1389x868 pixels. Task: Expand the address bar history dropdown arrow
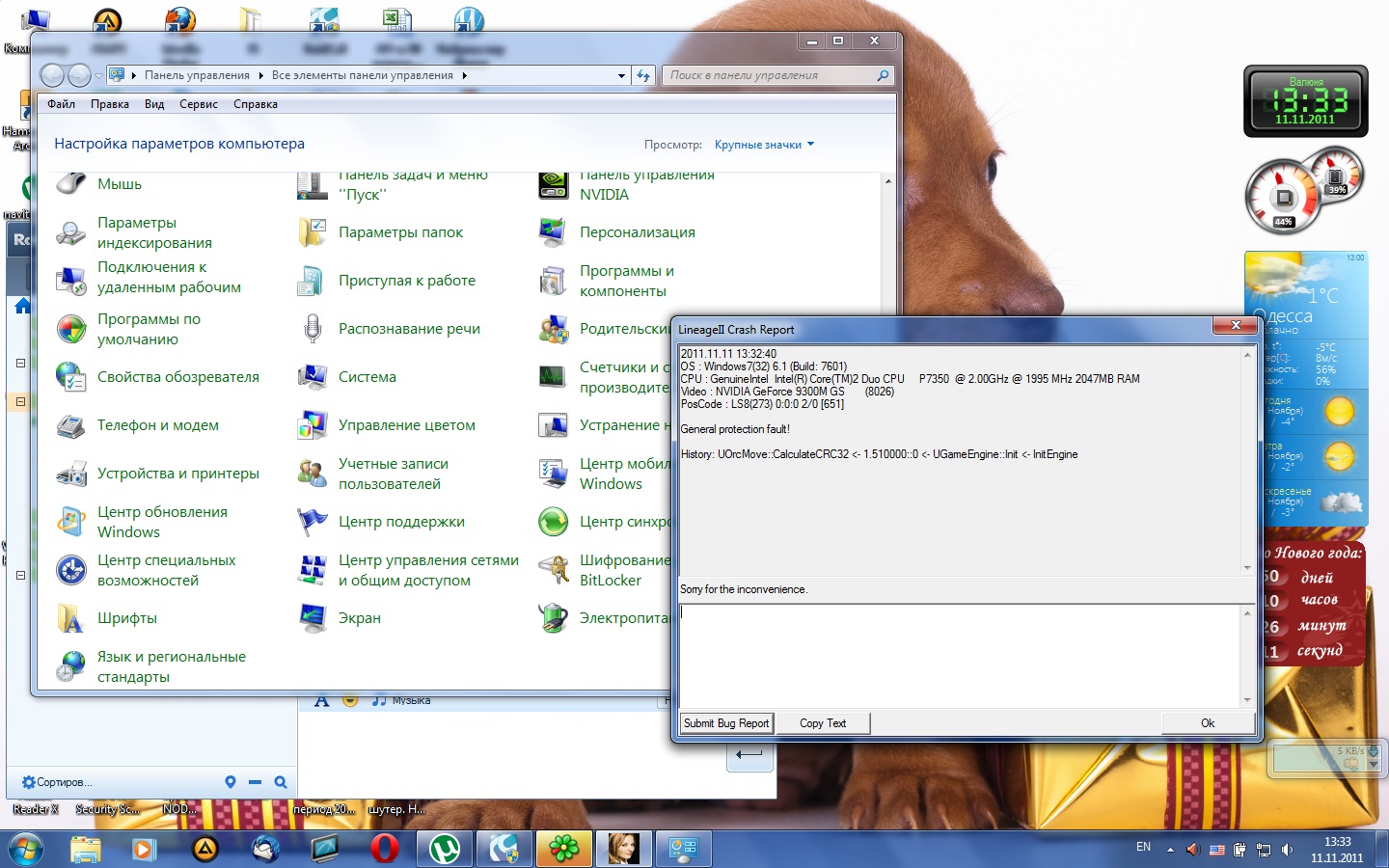coord(621,75)
